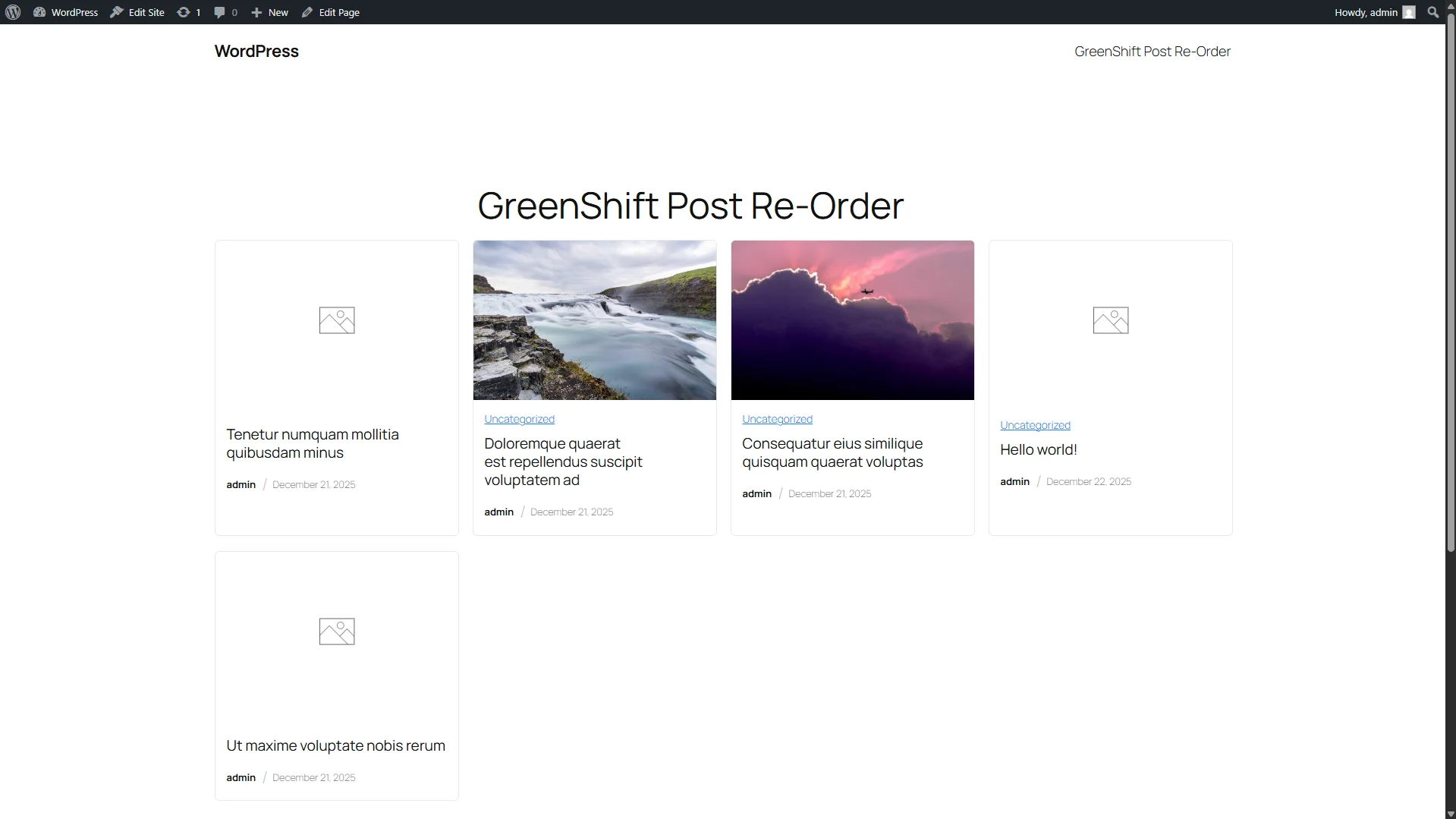The height and width of the screenshot is (819, 1456).
Task: Open the Consequatur eius similique post title
Action: [832, 452]
